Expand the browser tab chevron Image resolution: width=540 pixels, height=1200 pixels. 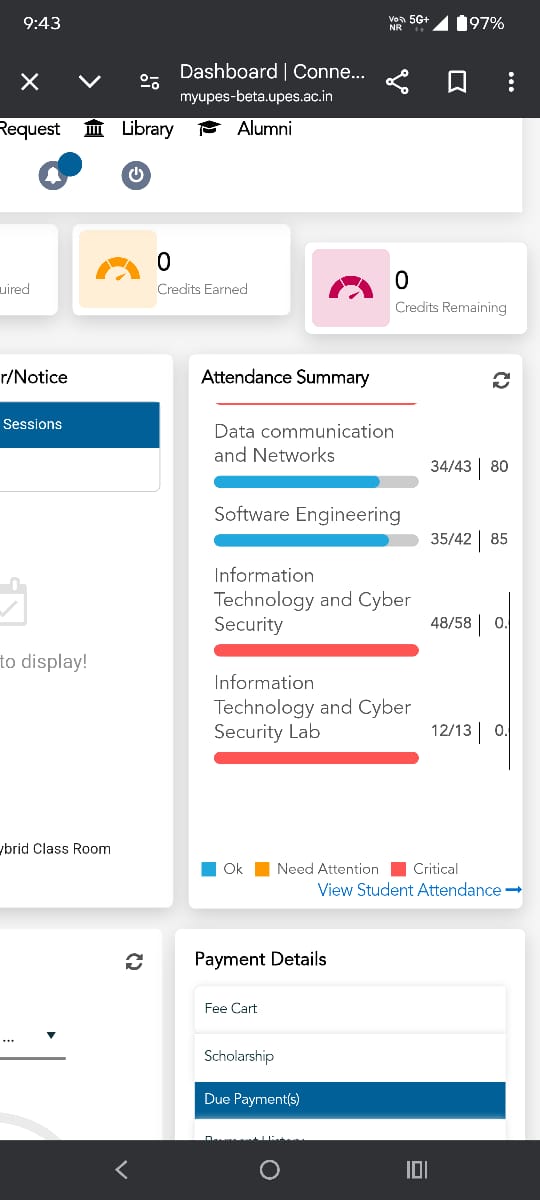point(90,82)
